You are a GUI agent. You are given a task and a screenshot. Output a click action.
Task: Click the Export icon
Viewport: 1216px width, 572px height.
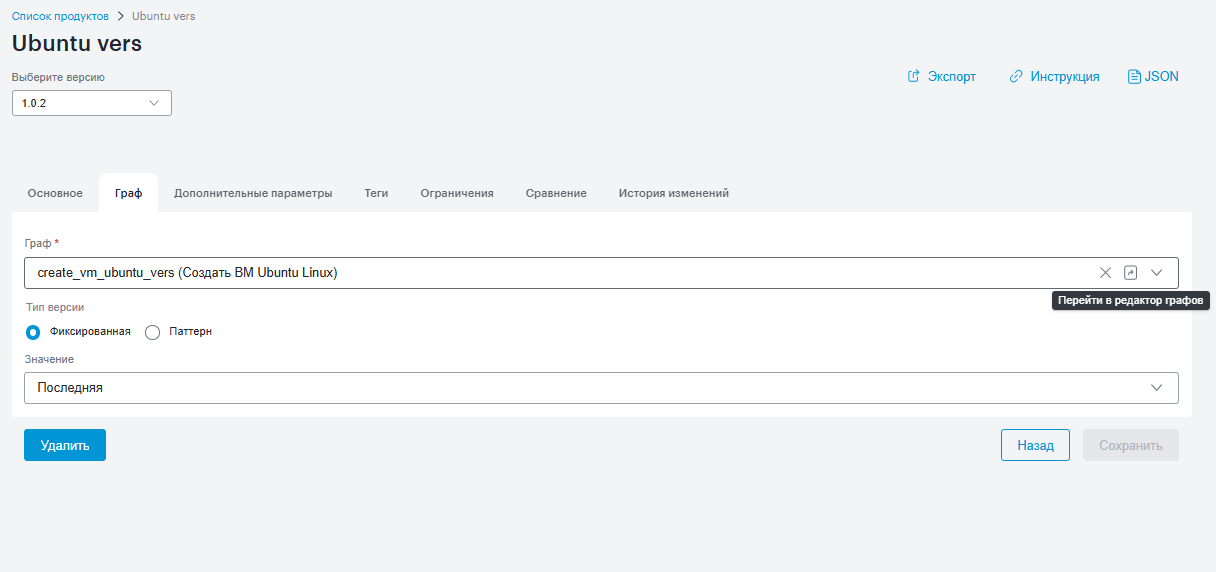[x=913, y=76]
